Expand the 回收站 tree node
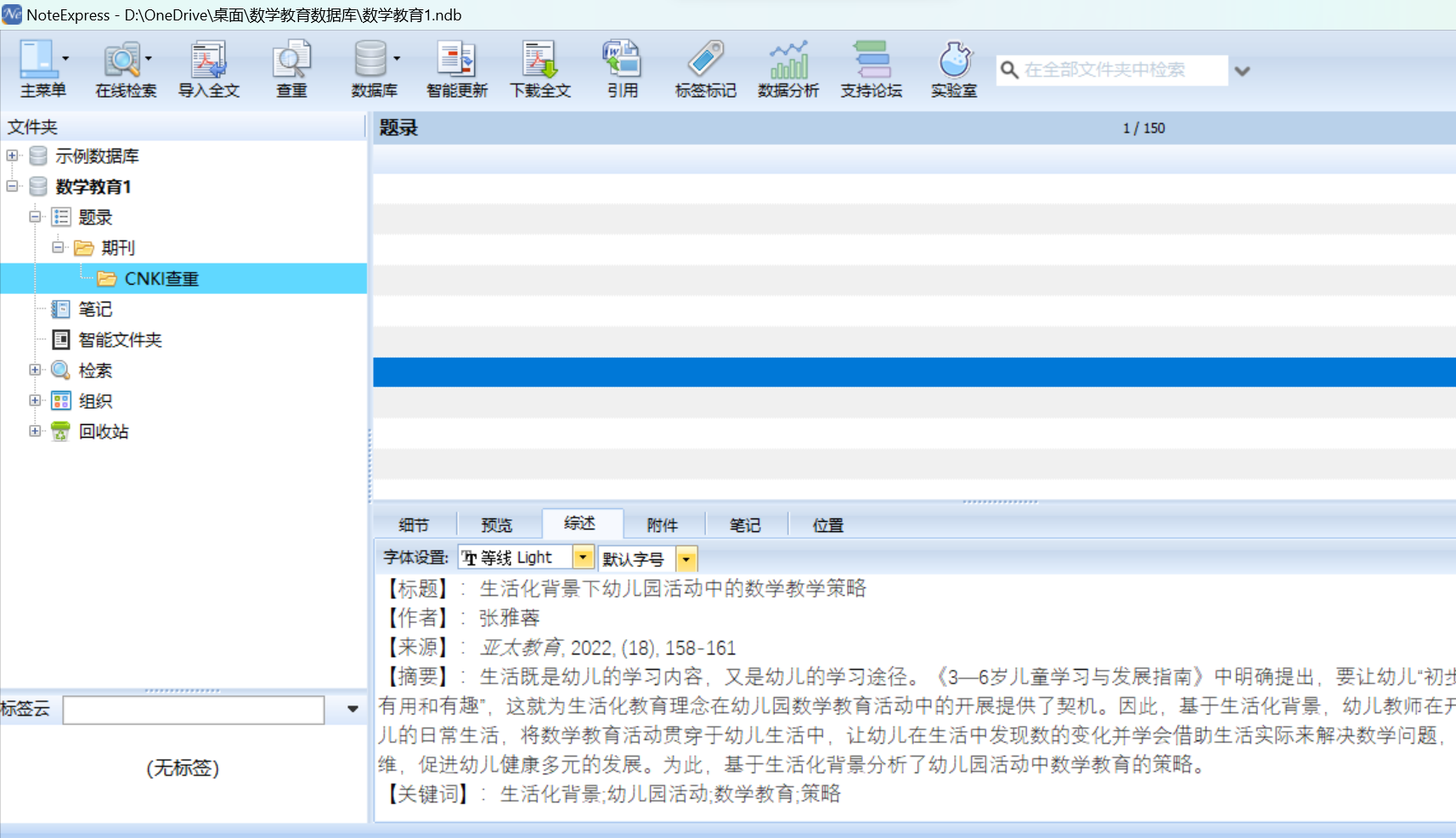 pos(35,431)
